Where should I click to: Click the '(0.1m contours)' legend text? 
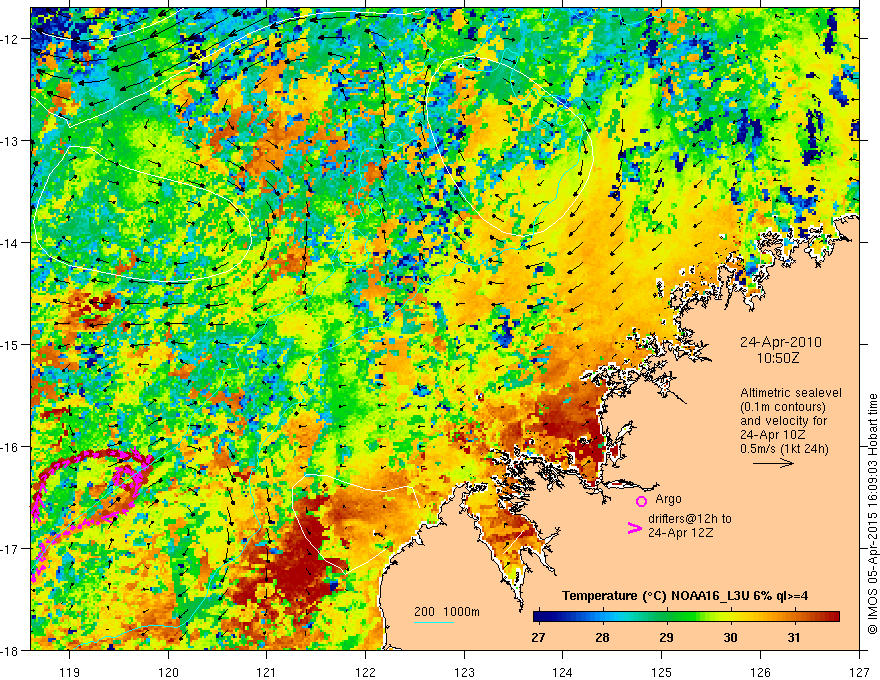[x=783, y=407]
